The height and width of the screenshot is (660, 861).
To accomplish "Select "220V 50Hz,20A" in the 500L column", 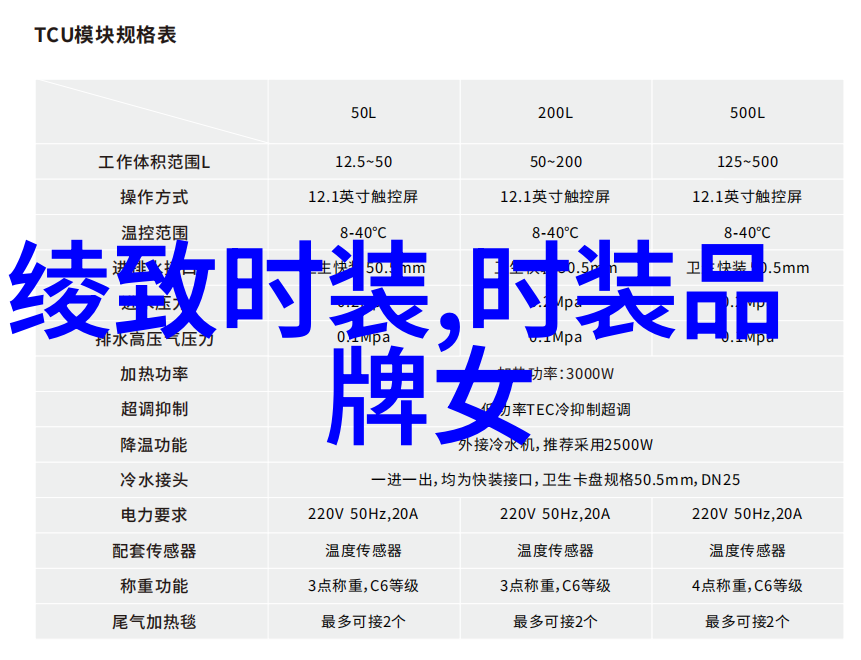I will (x=747, y=514).
